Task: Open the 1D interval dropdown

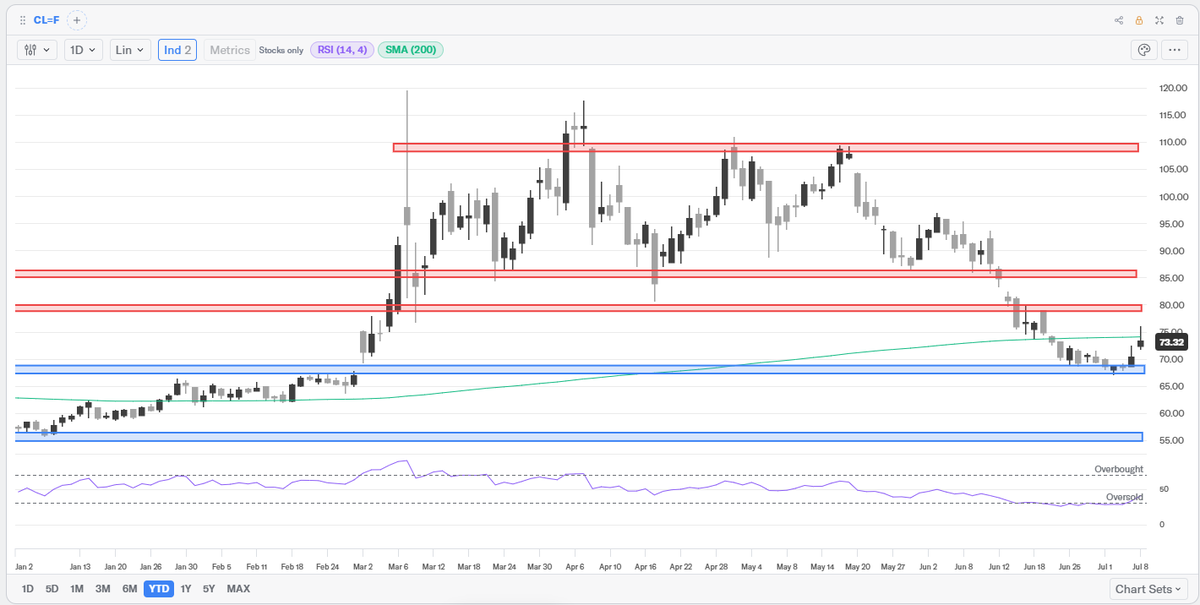Action: 83,50
